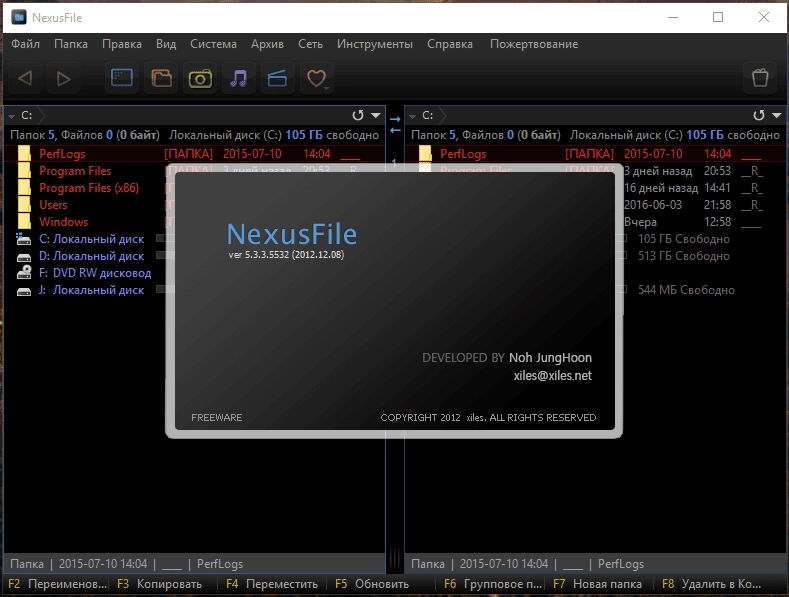Open the Архив menu
The image size is (789, 597).
click(267, 44)
